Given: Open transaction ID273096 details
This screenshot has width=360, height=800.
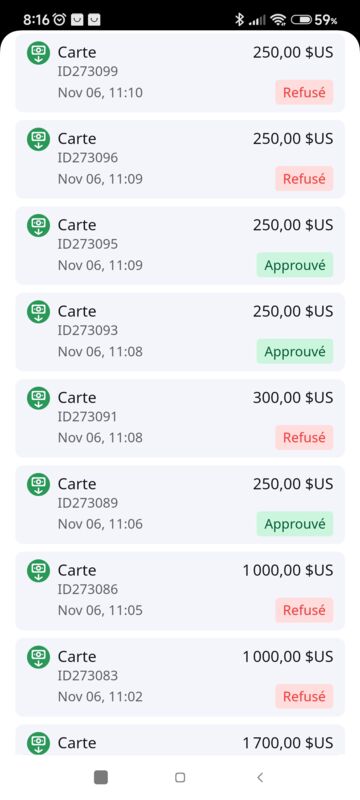Looking at the screenshot, I should coord(180,159).
